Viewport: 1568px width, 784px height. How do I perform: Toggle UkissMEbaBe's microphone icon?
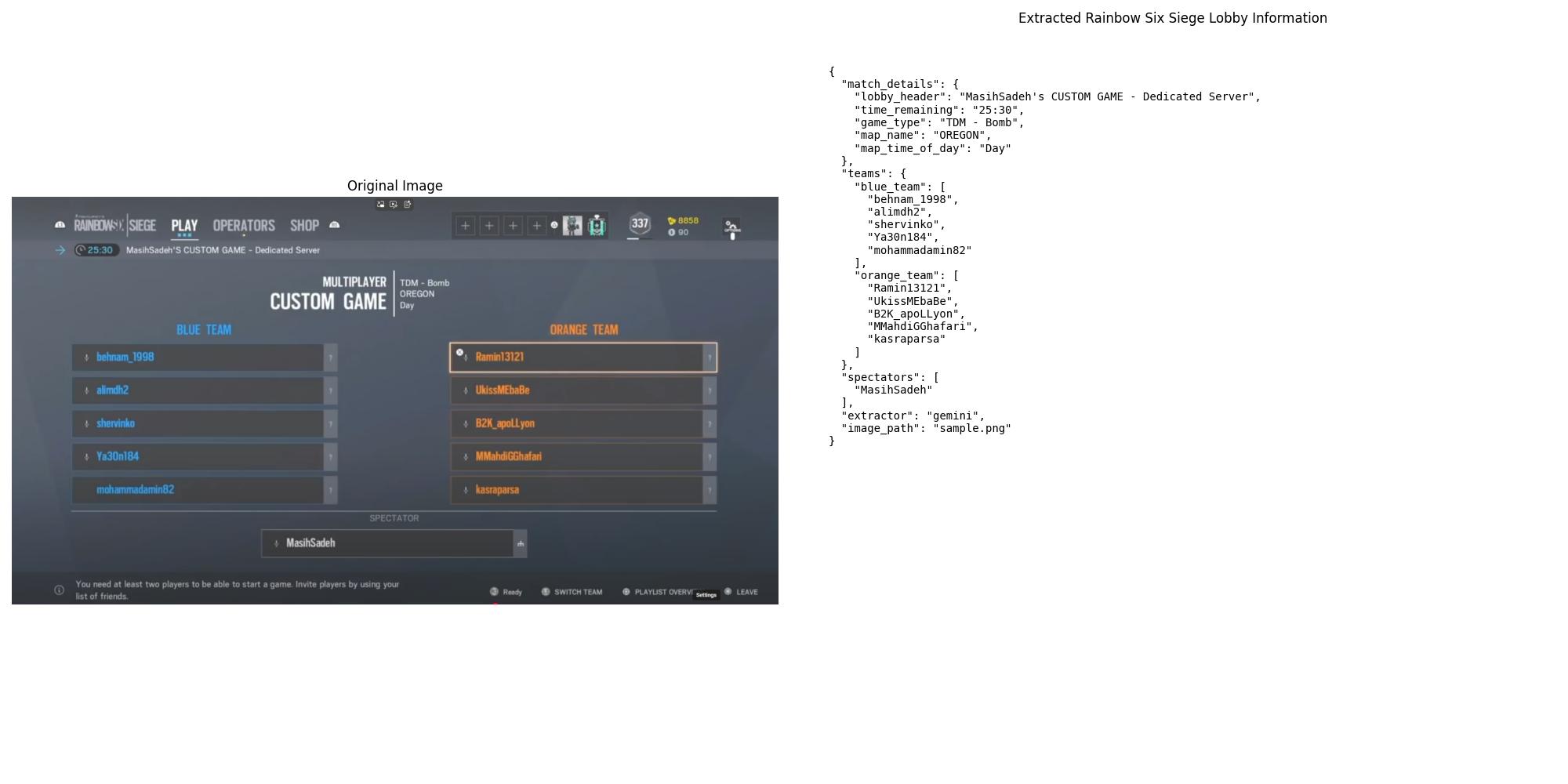tap(466, 390)
